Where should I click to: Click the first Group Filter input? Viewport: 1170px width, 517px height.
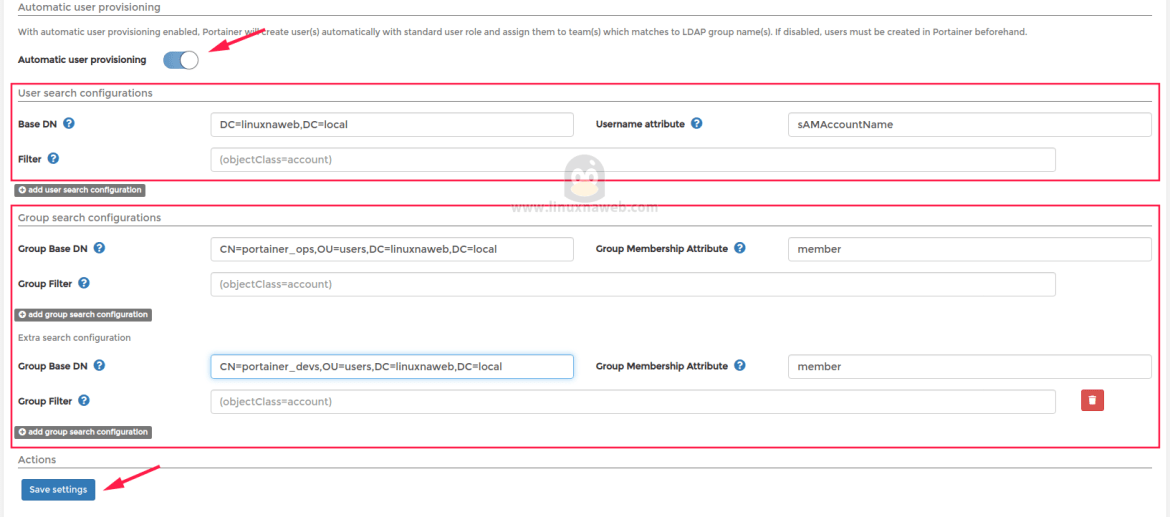[x=633, y=284]
